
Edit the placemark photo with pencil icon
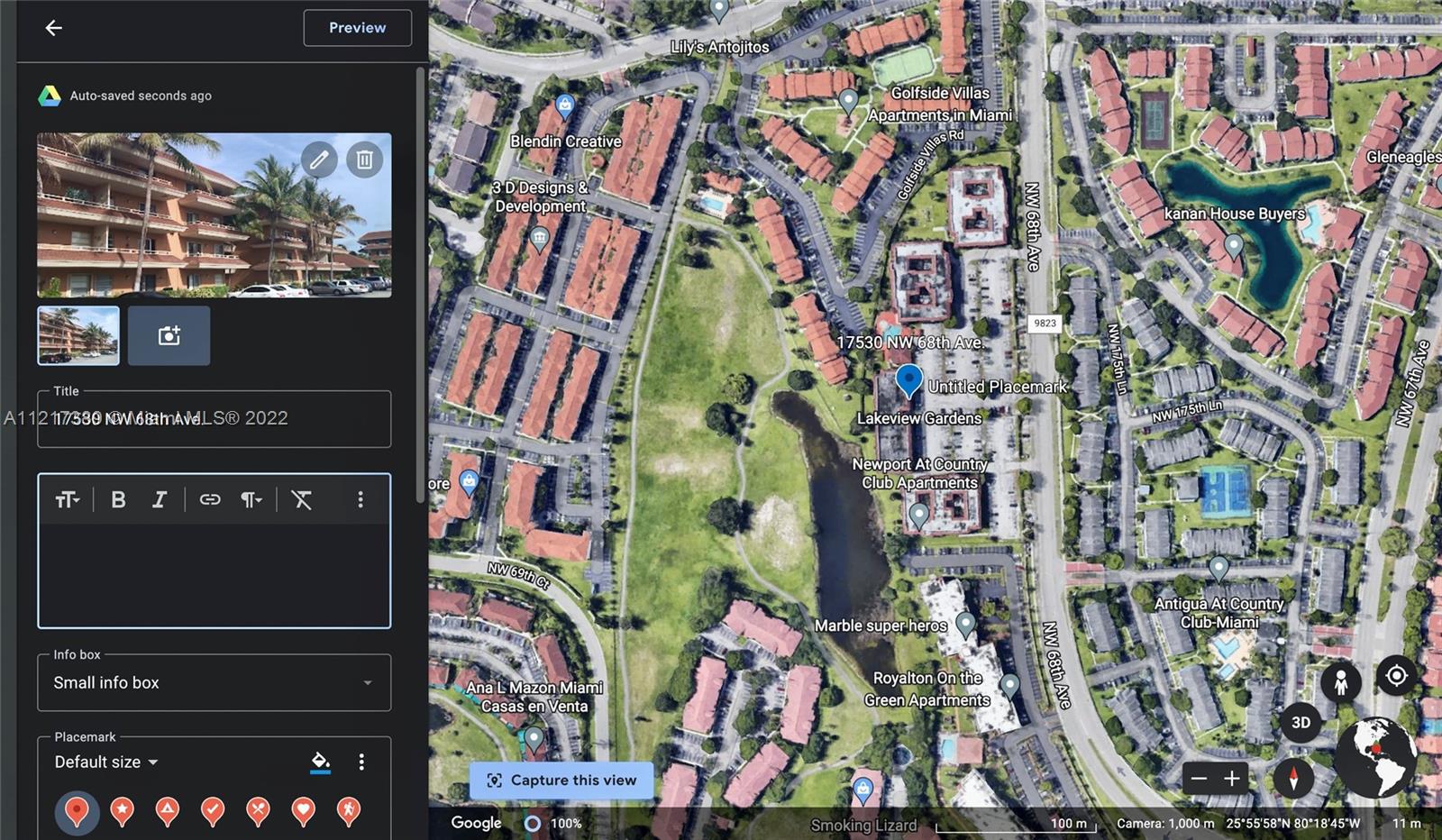coord(319,160)
